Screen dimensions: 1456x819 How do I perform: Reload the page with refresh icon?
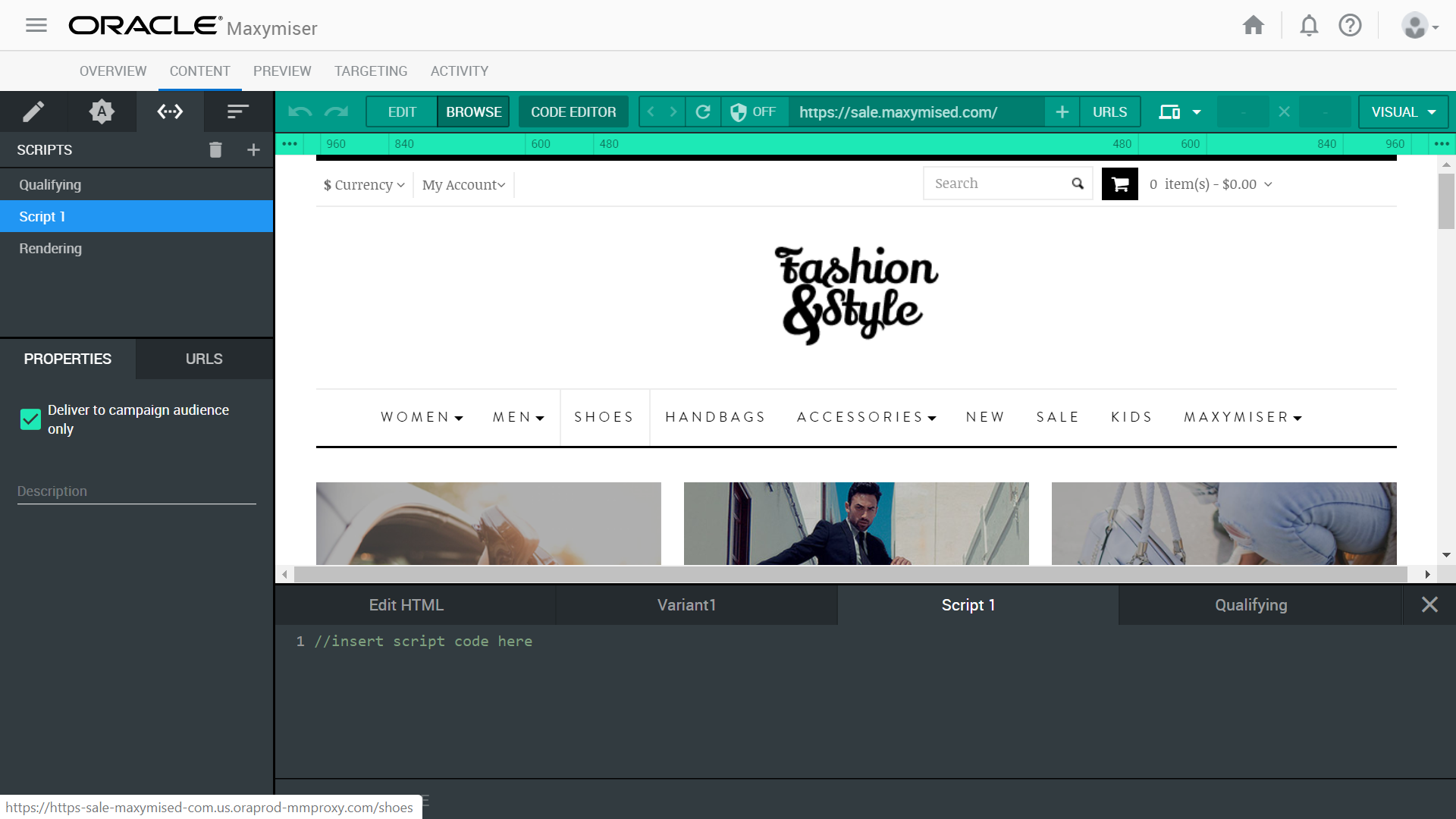[703, 112]
